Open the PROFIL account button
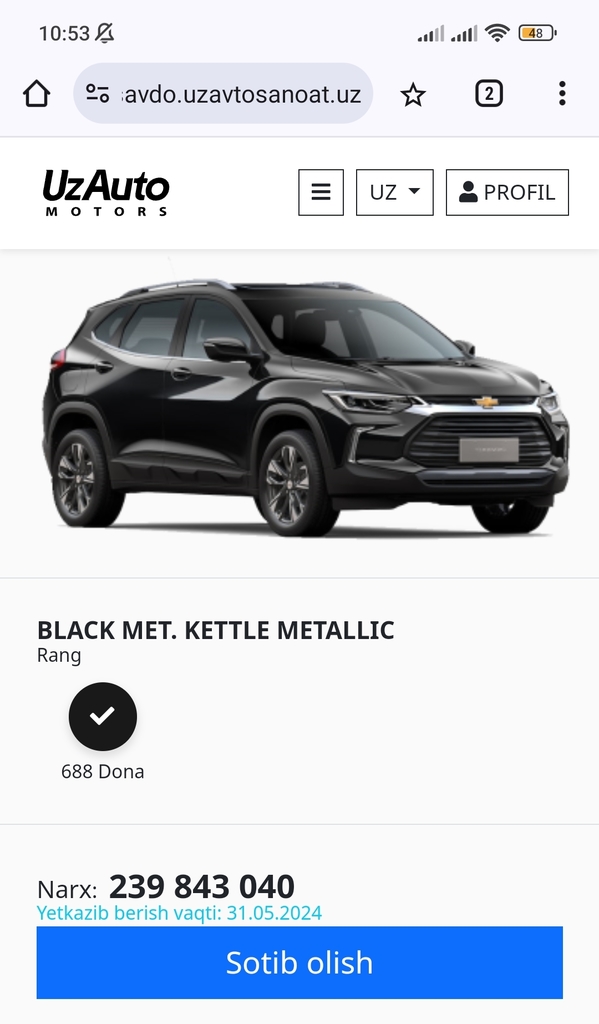The image size is (599, 1024). (x=507, y=192)
